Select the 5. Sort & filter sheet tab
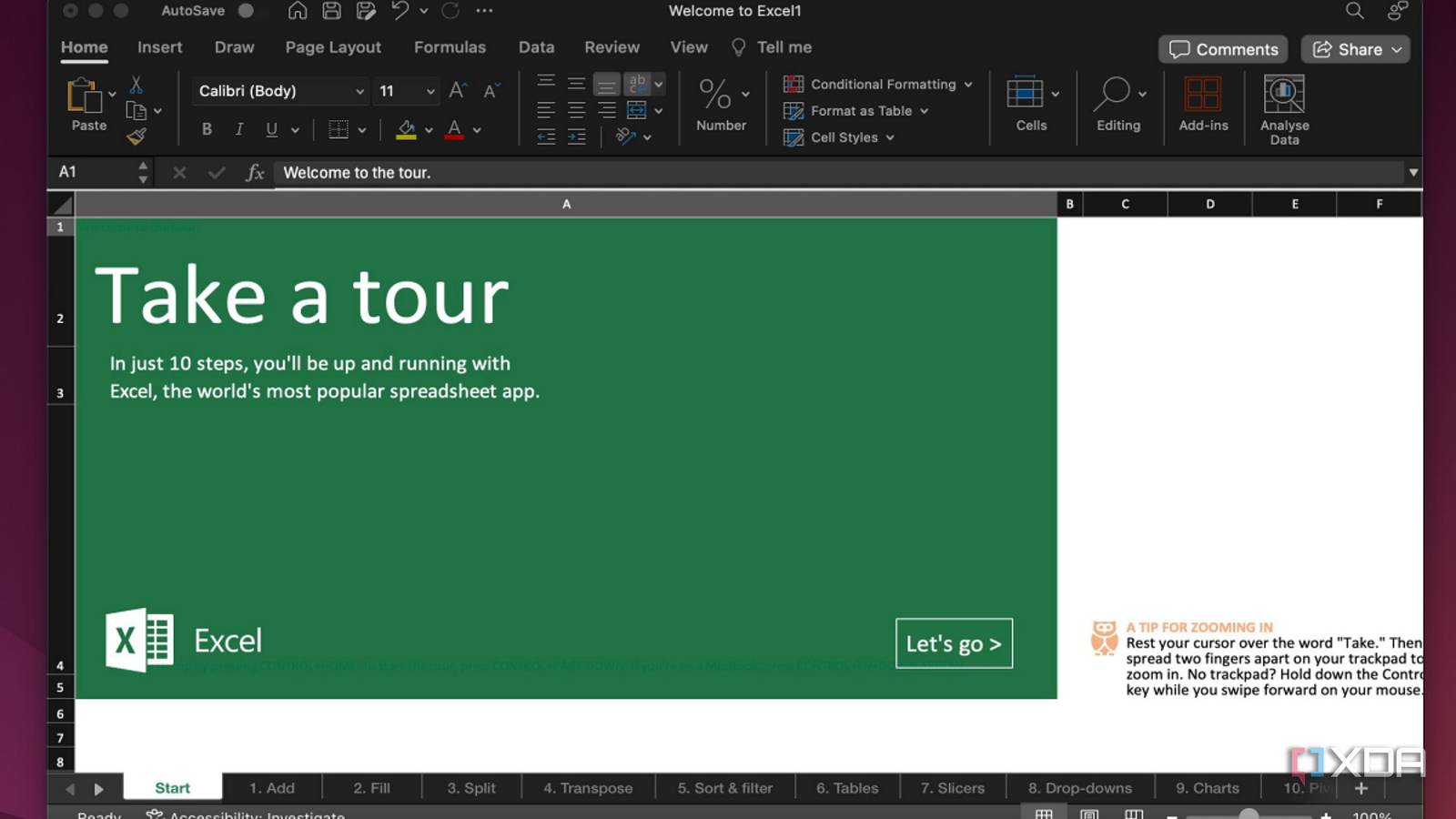 tap(724, 788)
